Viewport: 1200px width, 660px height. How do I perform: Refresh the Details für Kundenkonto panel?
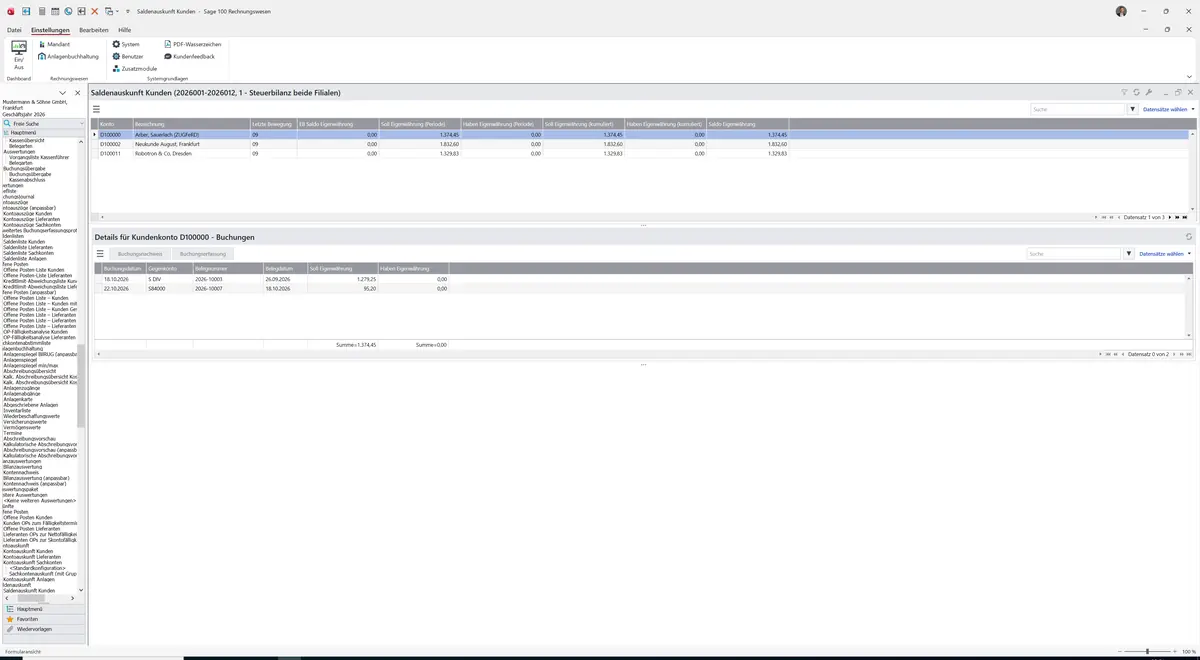[x=1188, y=237]
